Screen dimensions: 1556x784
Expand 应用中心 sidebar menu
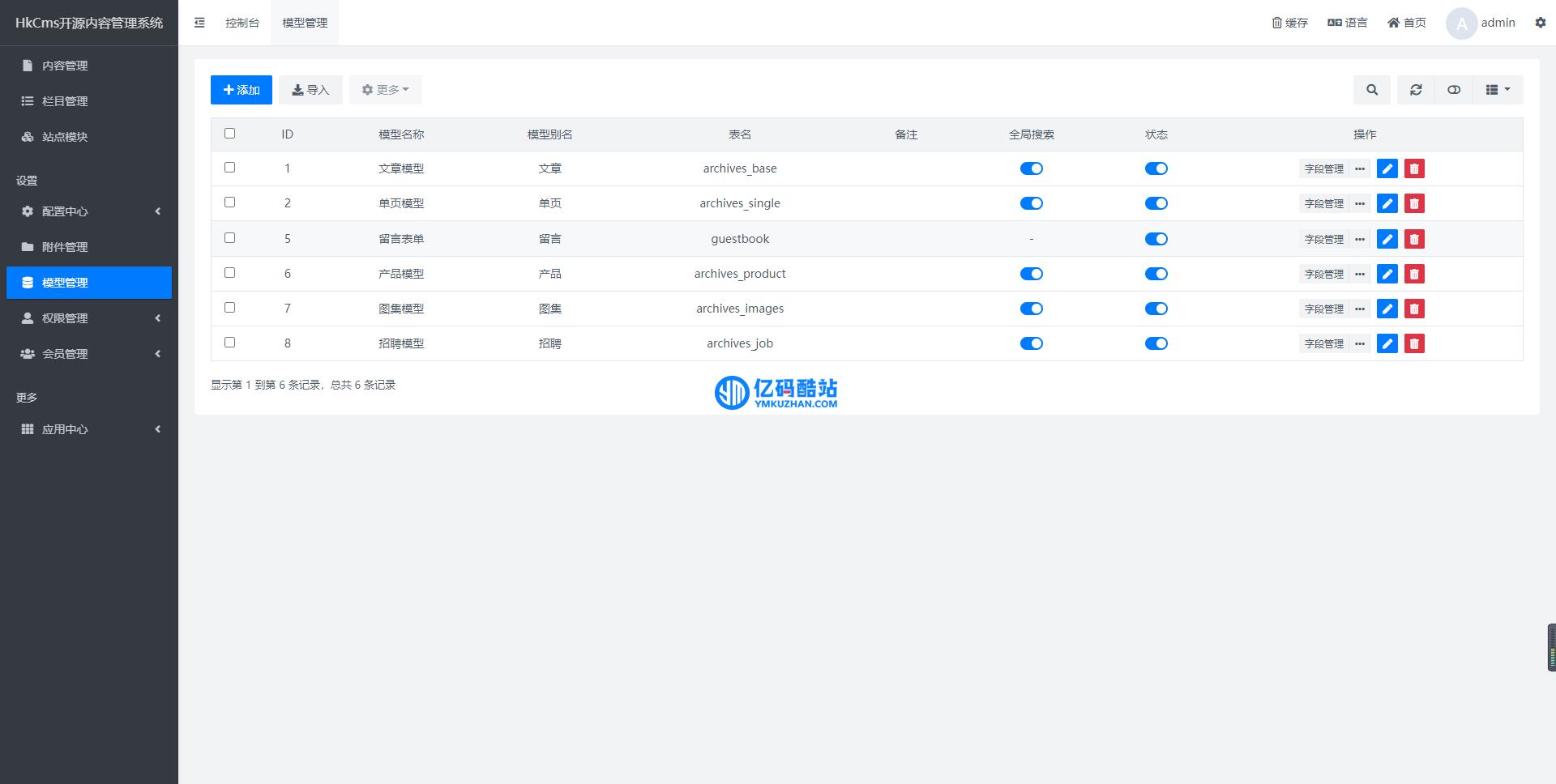(x=89, y=429)
